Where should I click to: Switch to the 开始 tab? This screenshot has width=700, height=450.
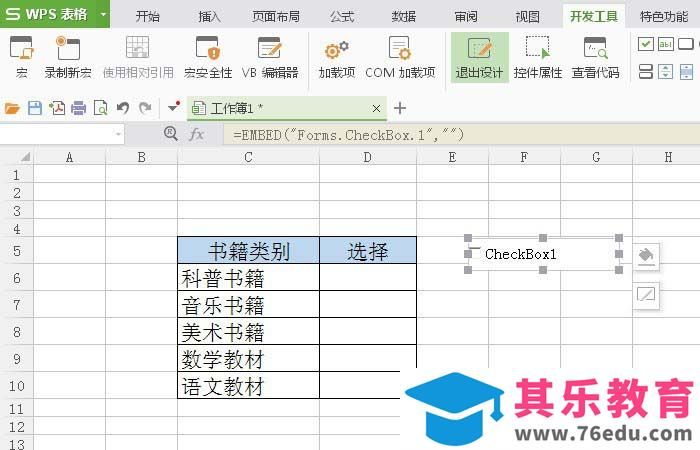(148, 17)
